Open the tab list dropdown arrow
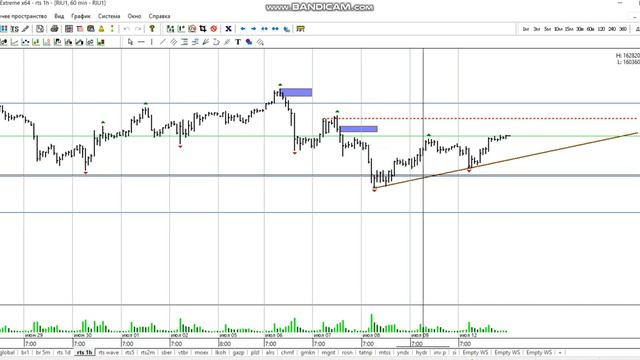The height and width of the screenshot is (360, 640). (560, 353)
